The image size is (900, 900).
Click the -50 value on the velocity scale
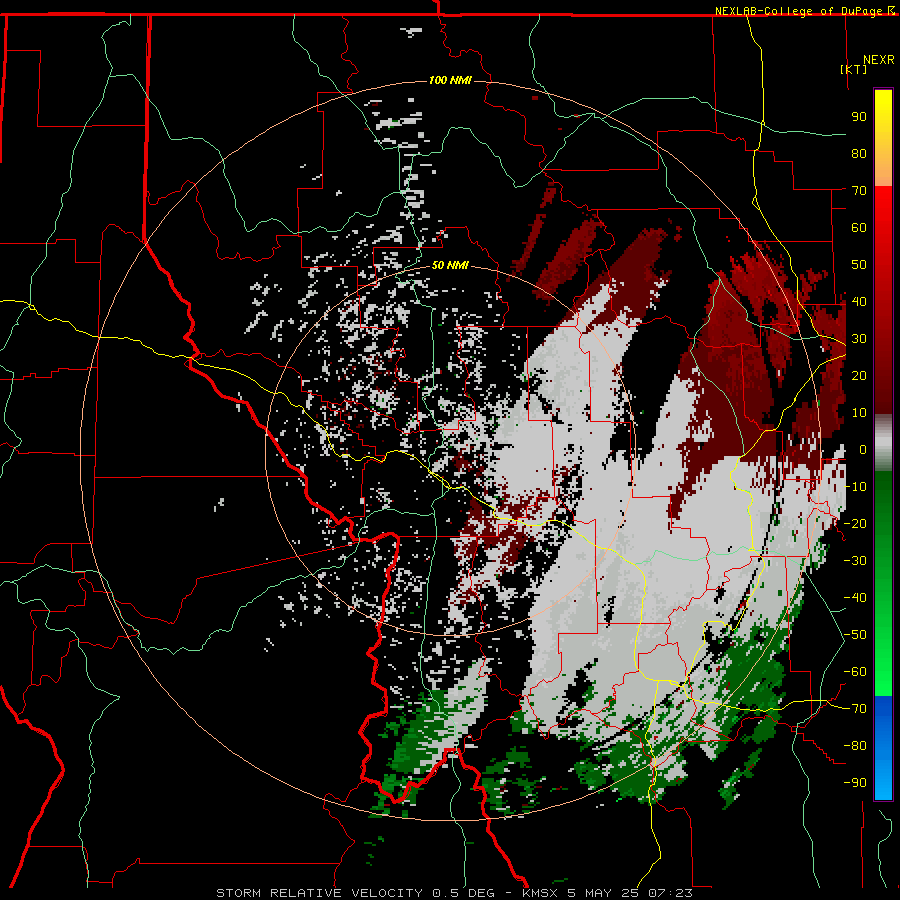point(855,634)
